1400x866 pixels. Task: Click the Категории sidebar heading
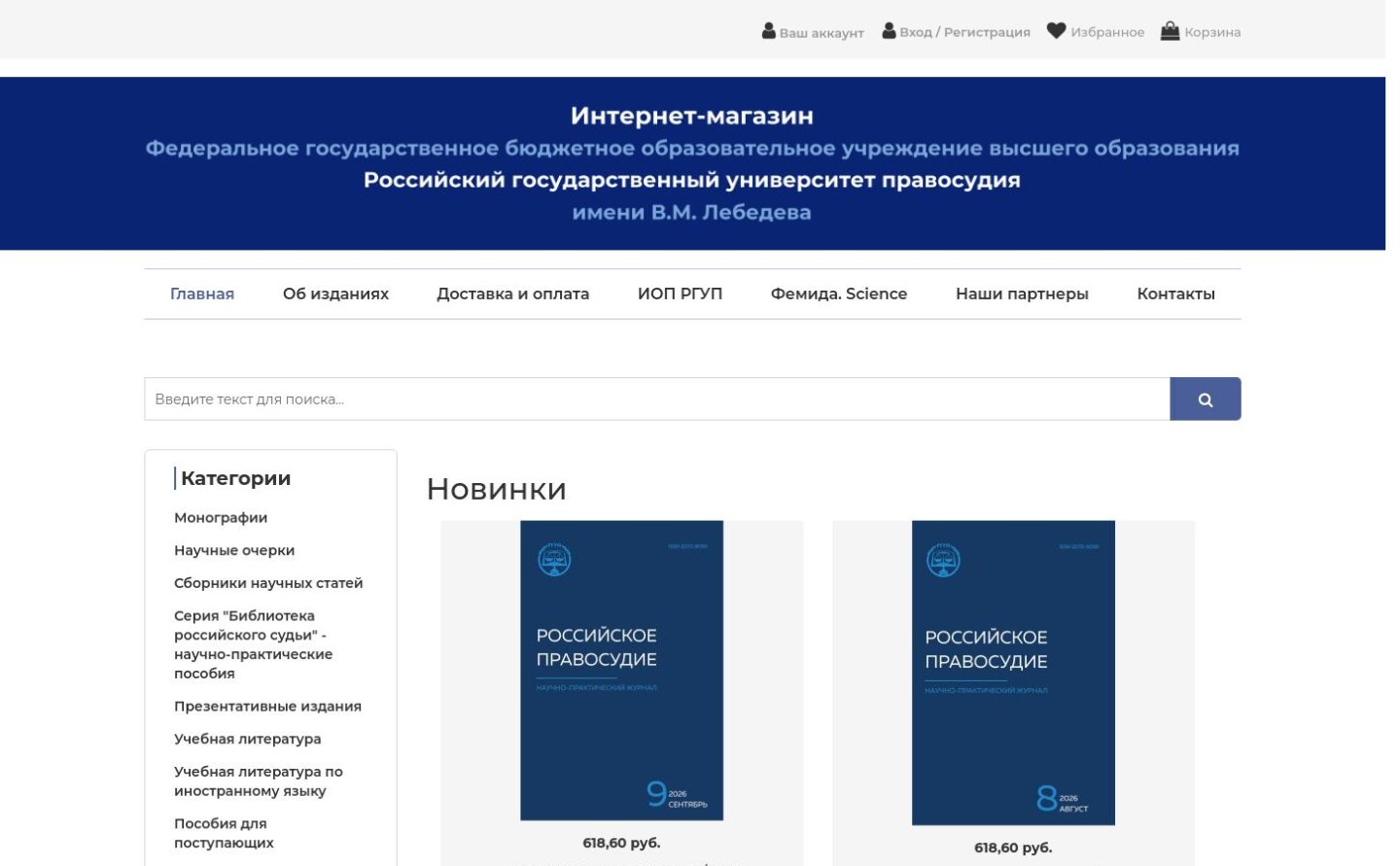click(x=235, y=478)
